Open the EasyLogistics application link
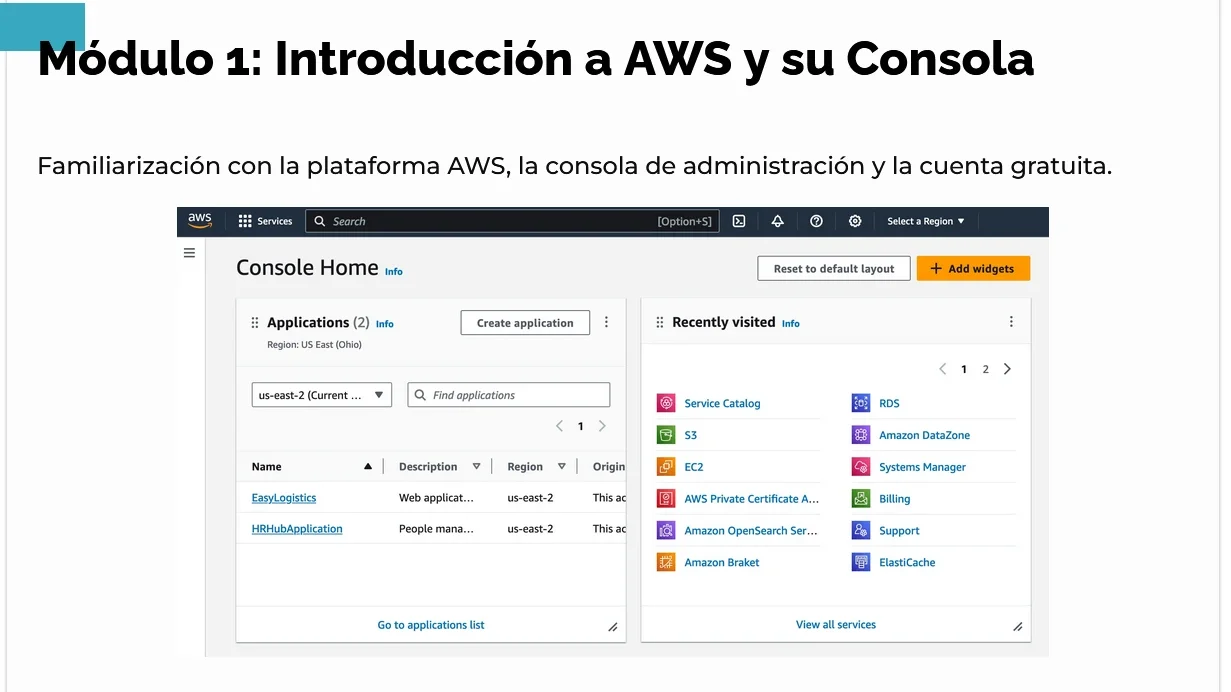 click(284, 497)
